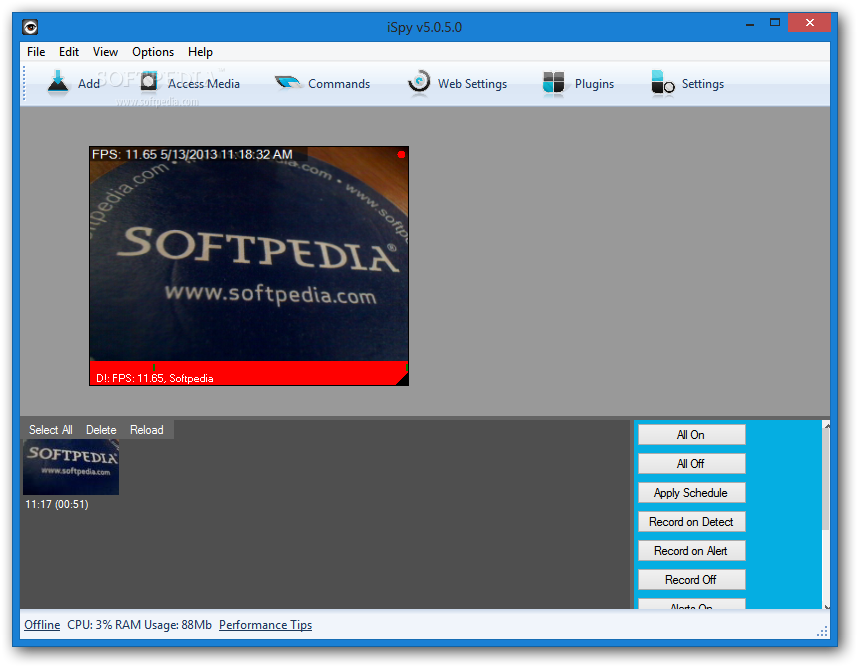This screenshot has width=858, height=667.
Task: Click camera window corner resize triangle
Action: point(402,379)
